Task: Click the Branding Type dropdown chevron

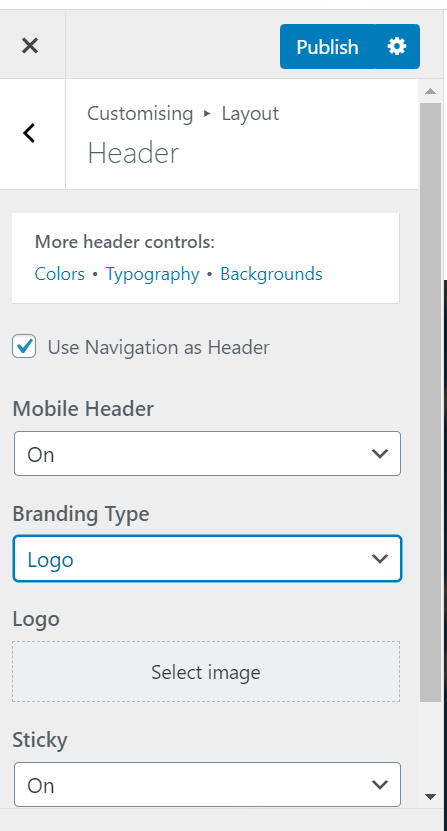Action: pos(380,559)
